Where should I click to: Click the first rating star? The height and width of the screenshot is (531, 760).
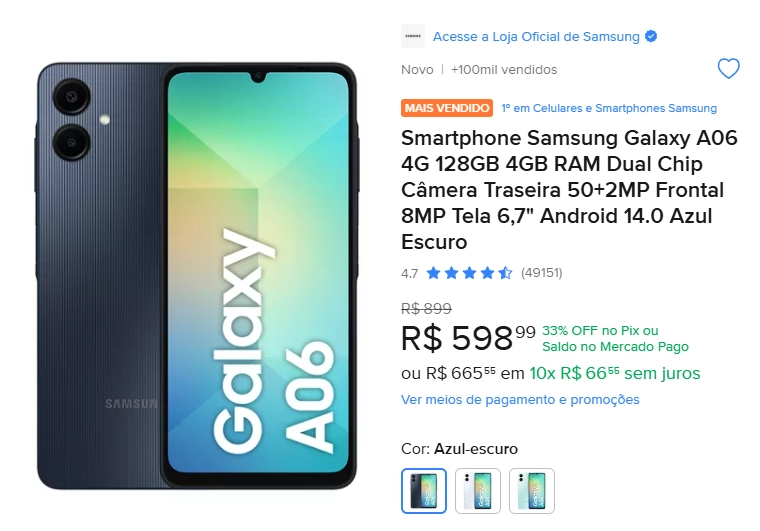(x=433, y=273)
